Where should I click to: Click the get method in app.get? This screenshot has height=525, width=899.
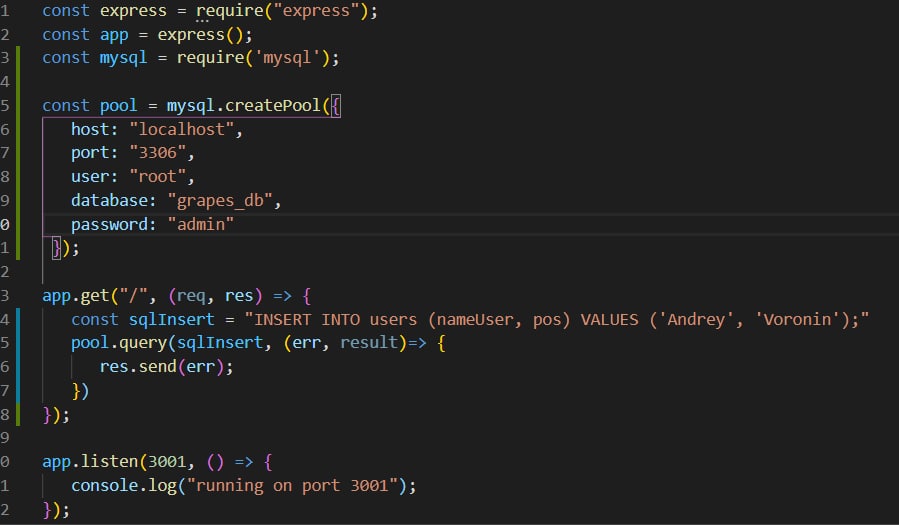pyautogui.click(x=95, y=296)
